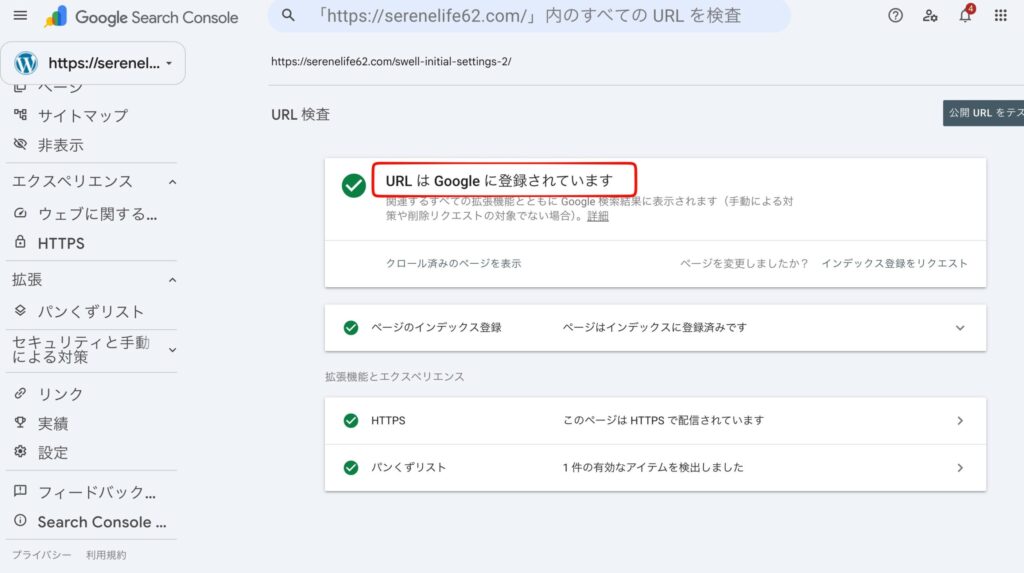Click the settings gear icon
1024x573 pixels.
(20, 451)
